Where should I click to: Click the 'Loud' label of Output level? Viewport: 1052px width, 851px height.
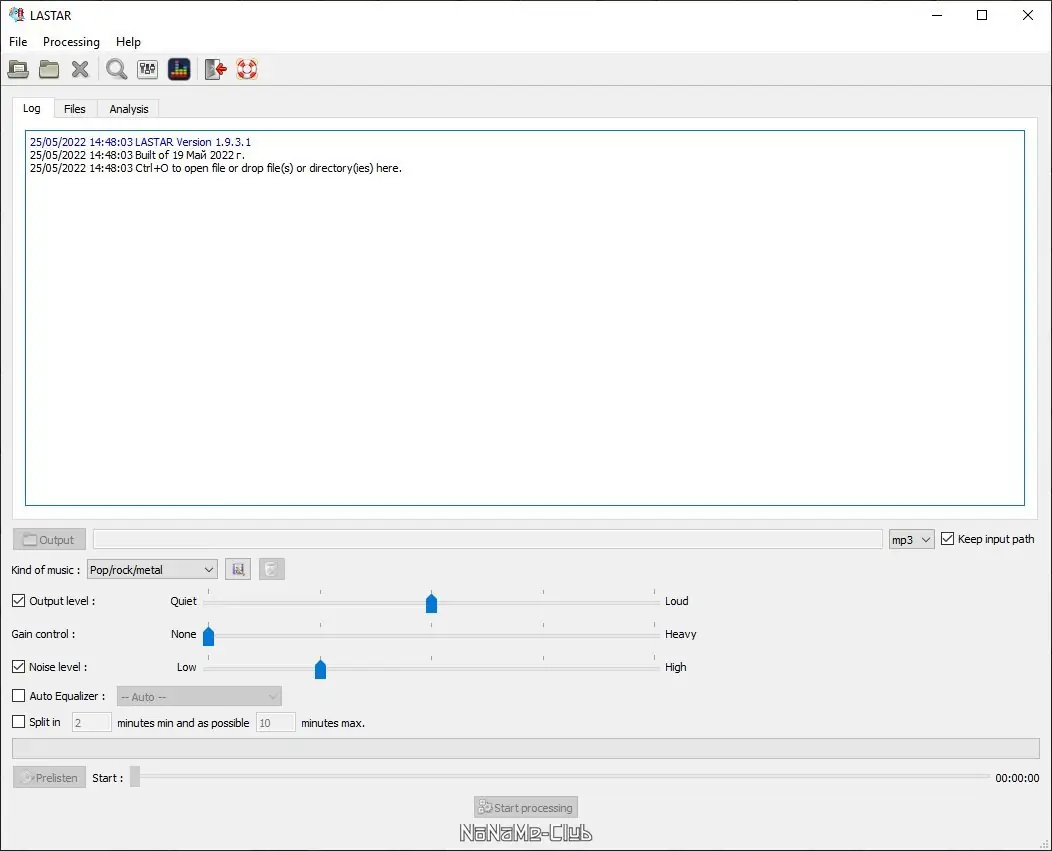coord(676,601)
